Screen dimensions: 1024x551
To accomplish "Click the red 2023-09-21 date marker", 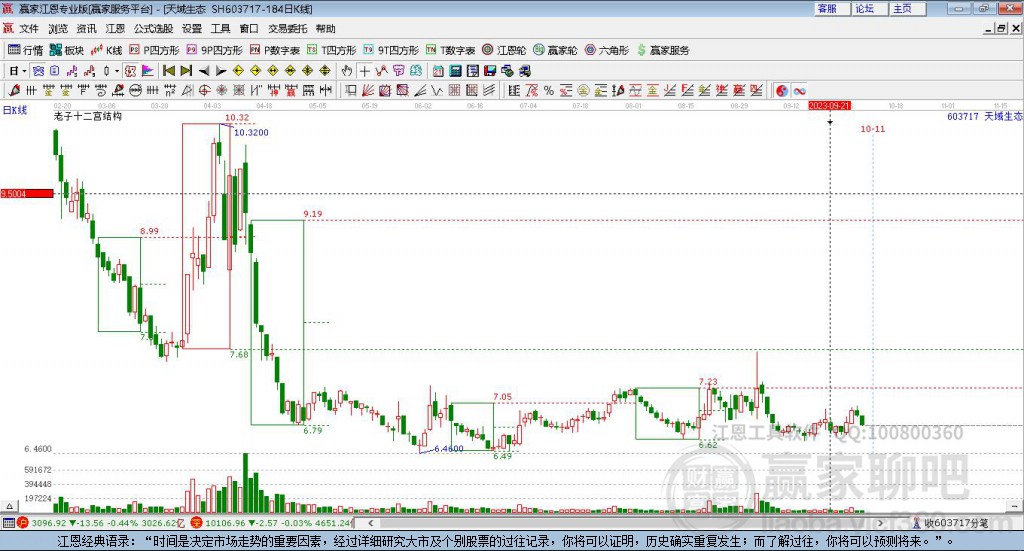I will pyautogui.click(x=829, y=106).
